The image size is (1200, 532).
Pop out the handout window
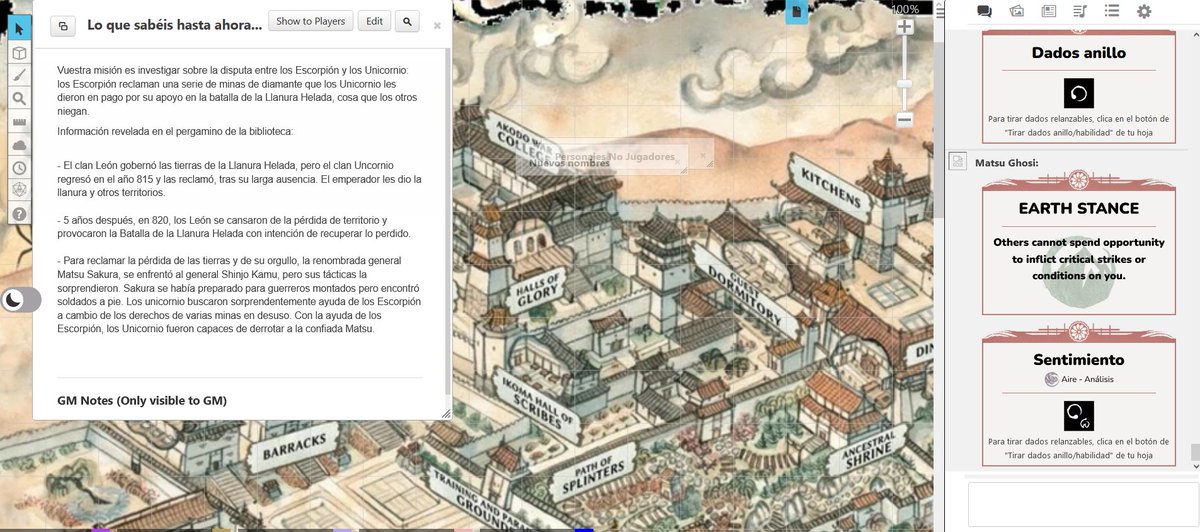[x=63, y=26]
